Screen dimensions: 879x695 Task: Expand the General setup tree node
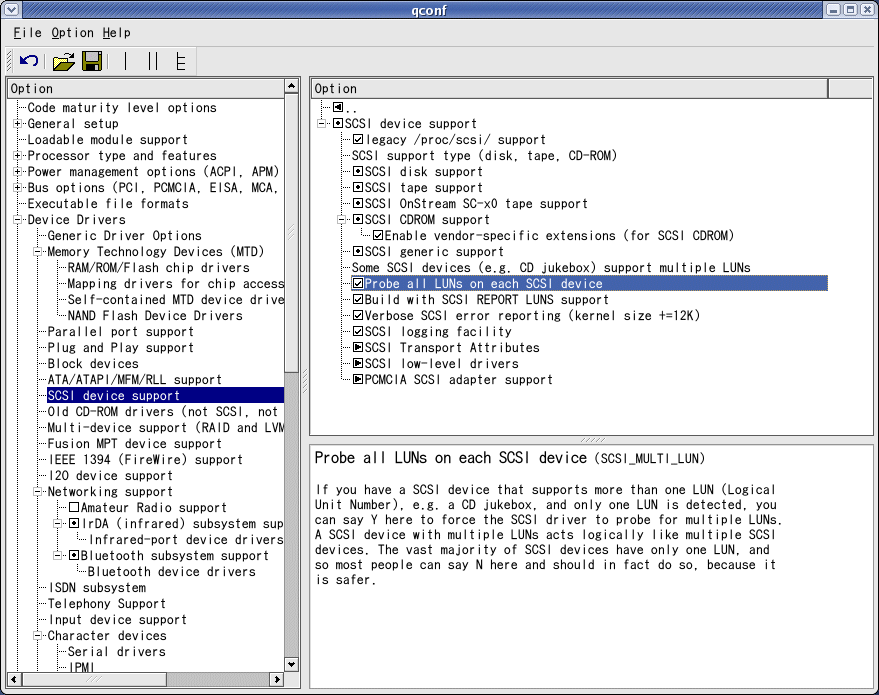click(17, 123)
